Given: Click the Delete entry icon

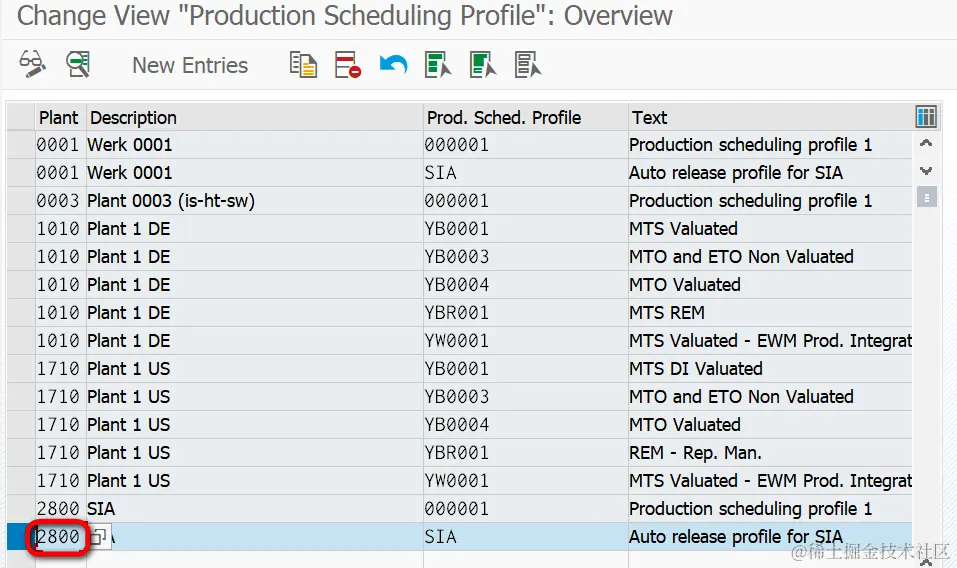Looking at the screenshot, I should click(x=347, y=65).
